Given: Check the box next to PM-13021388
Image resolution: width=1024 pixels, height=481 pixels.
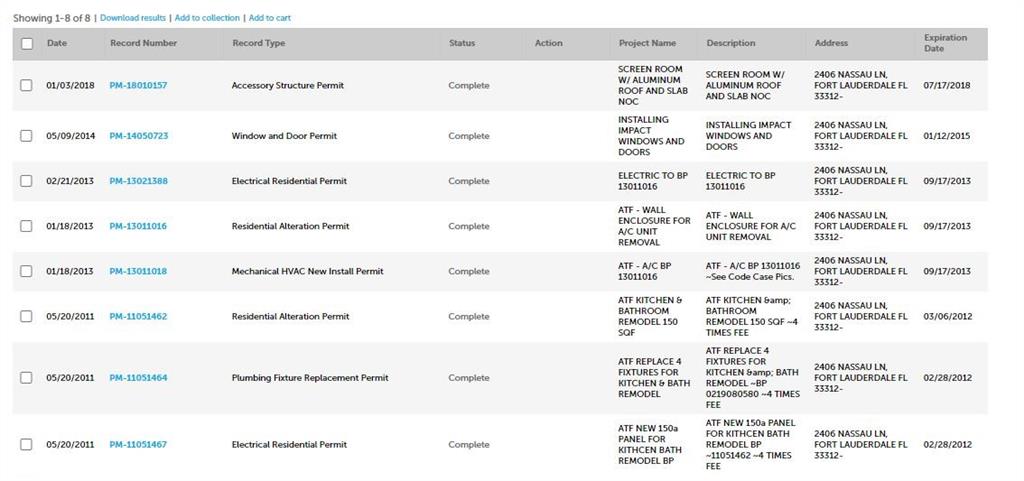Looking at the screenshot, I should [x=27, y=181].
